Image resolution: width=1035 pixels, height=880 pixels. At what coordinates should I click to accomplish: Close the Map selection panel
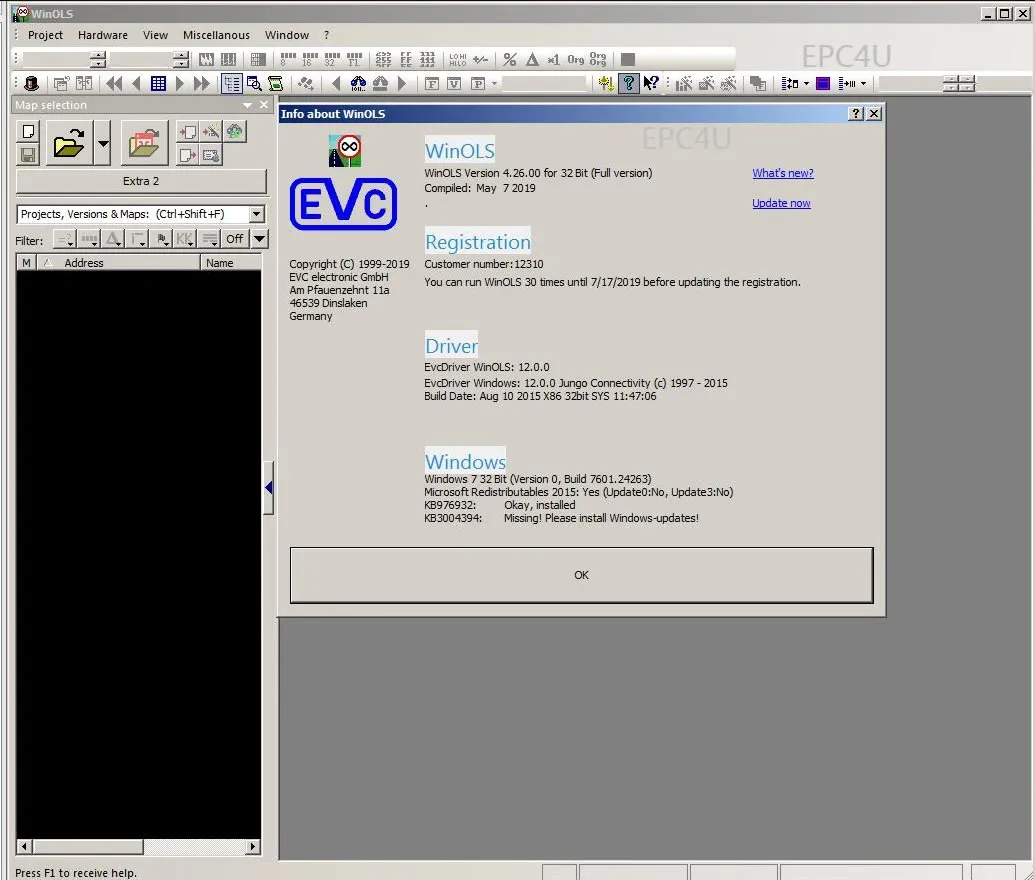(x=264, y=105)
